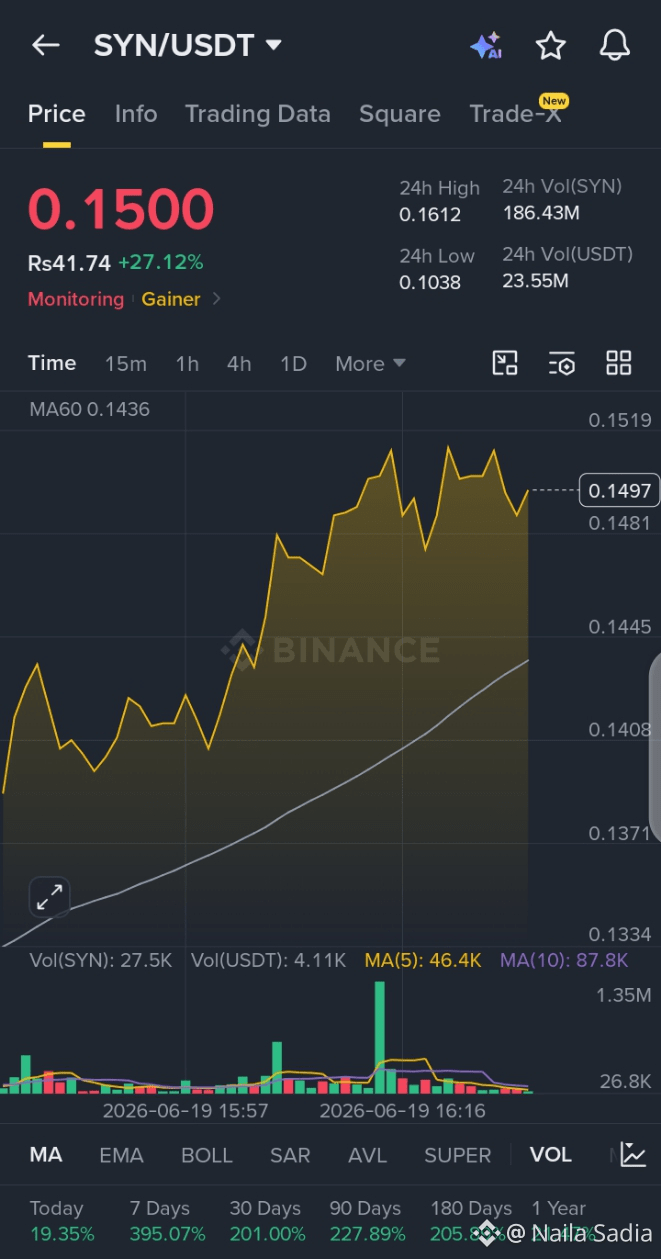Tap the 24h Vol(USDT) 23.55M
This screenshot has height=1259, width=661.
click(535, 281)
